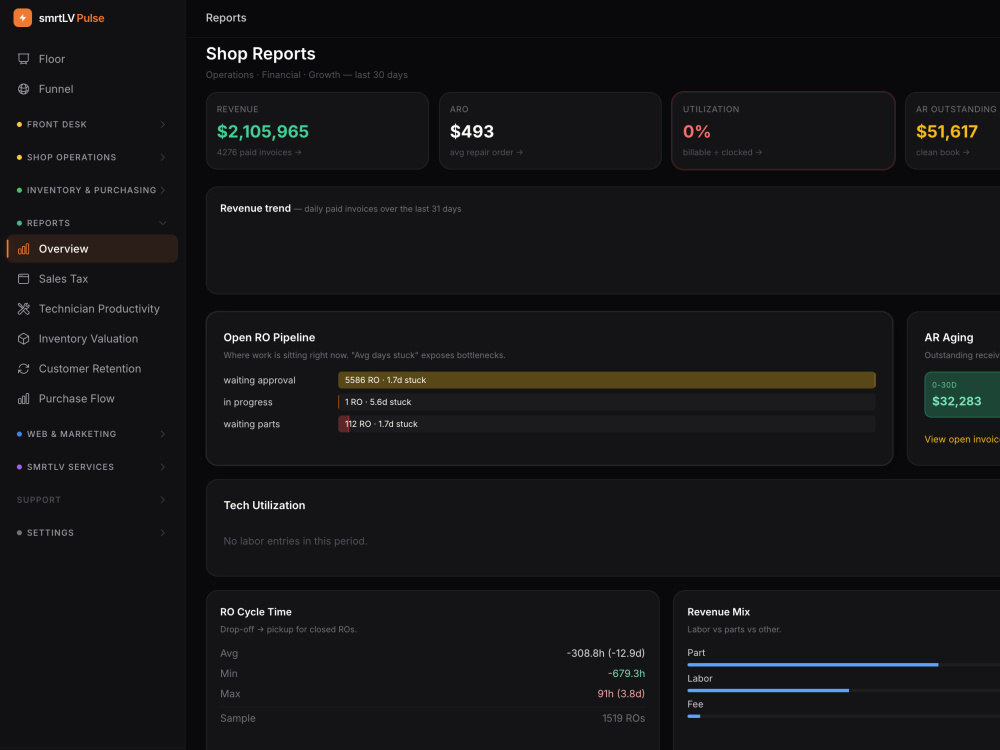Collapse the Reports section chevron
This screenshot has height=750, width=1000.
(163, 223)
